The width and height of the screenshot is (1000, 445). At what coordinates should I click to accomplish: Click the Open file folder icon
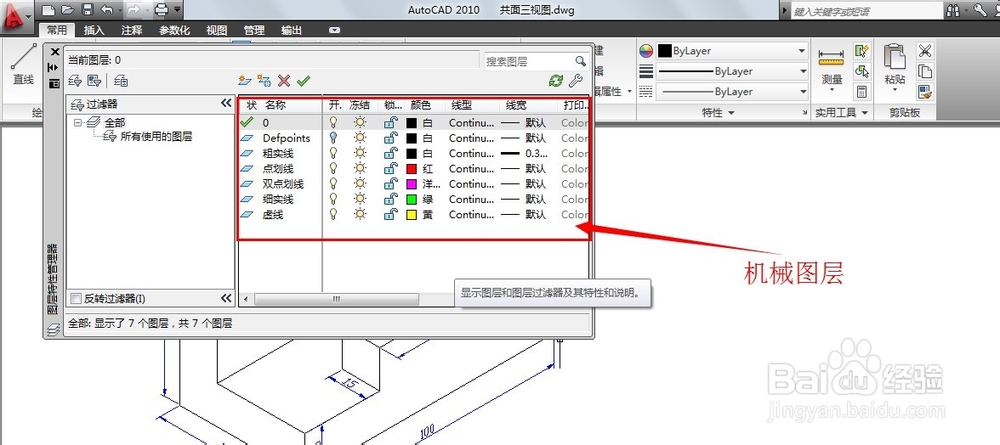coord(68,10)
